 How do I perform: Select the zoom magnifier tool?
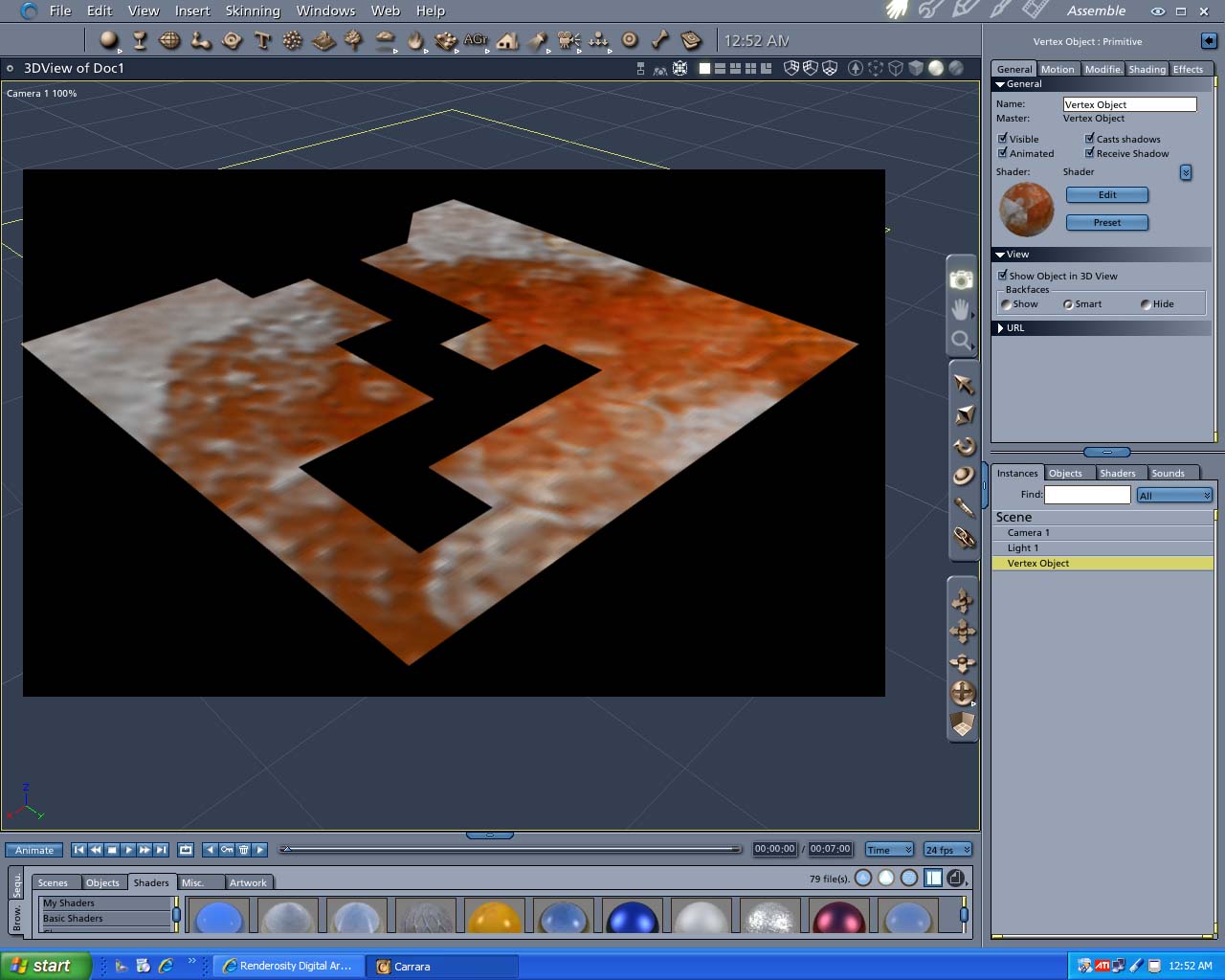[x=961, y=340]
